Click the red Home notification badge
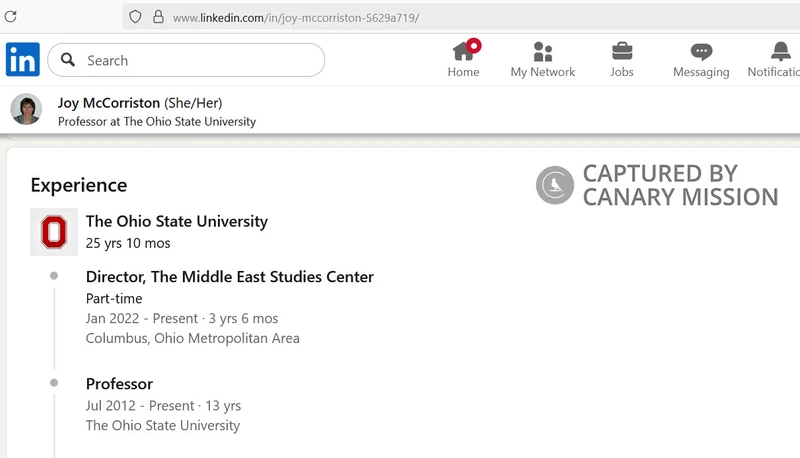The width and height of the screenshot is (800, 458). click(x=473, y=46)
